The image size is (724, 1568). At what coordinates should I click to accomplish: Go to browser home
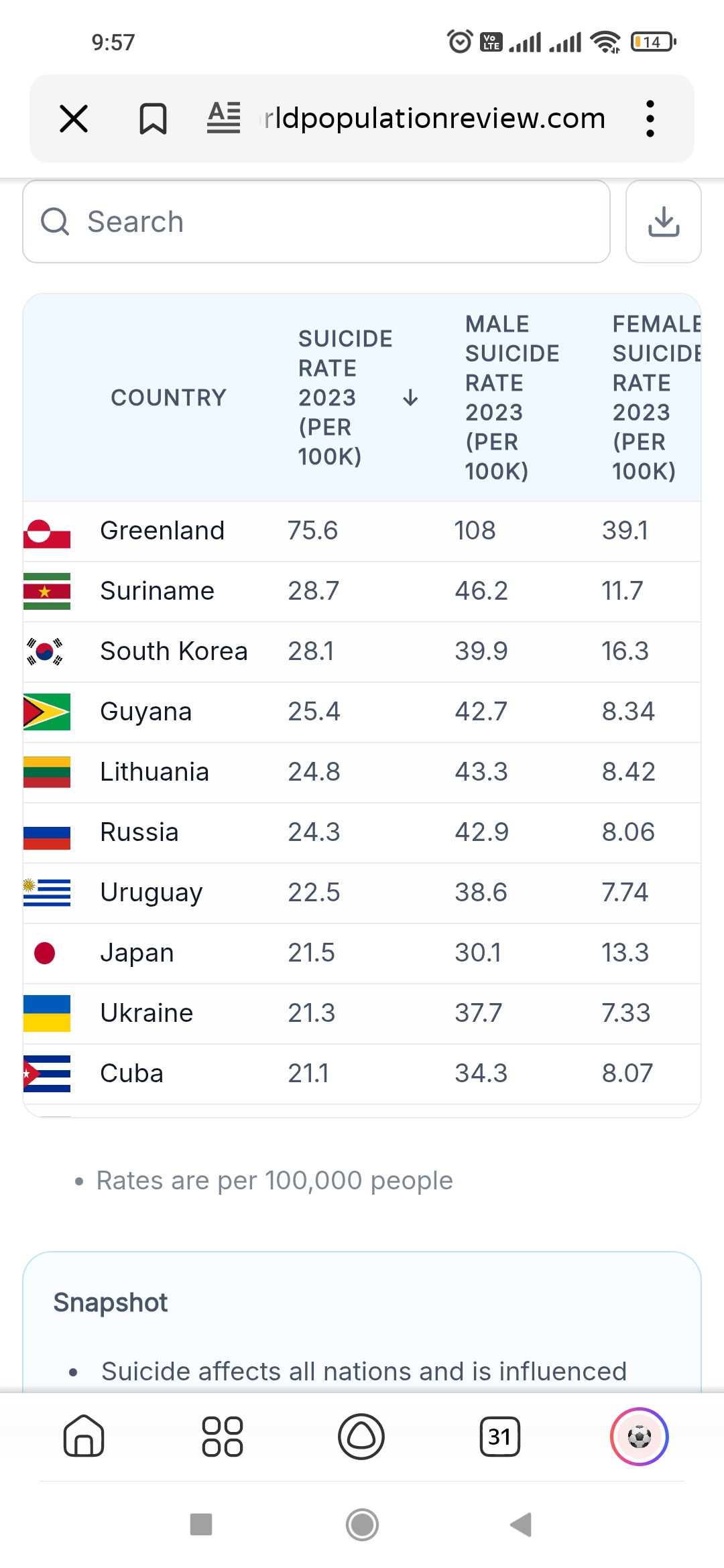(84, 1437)
